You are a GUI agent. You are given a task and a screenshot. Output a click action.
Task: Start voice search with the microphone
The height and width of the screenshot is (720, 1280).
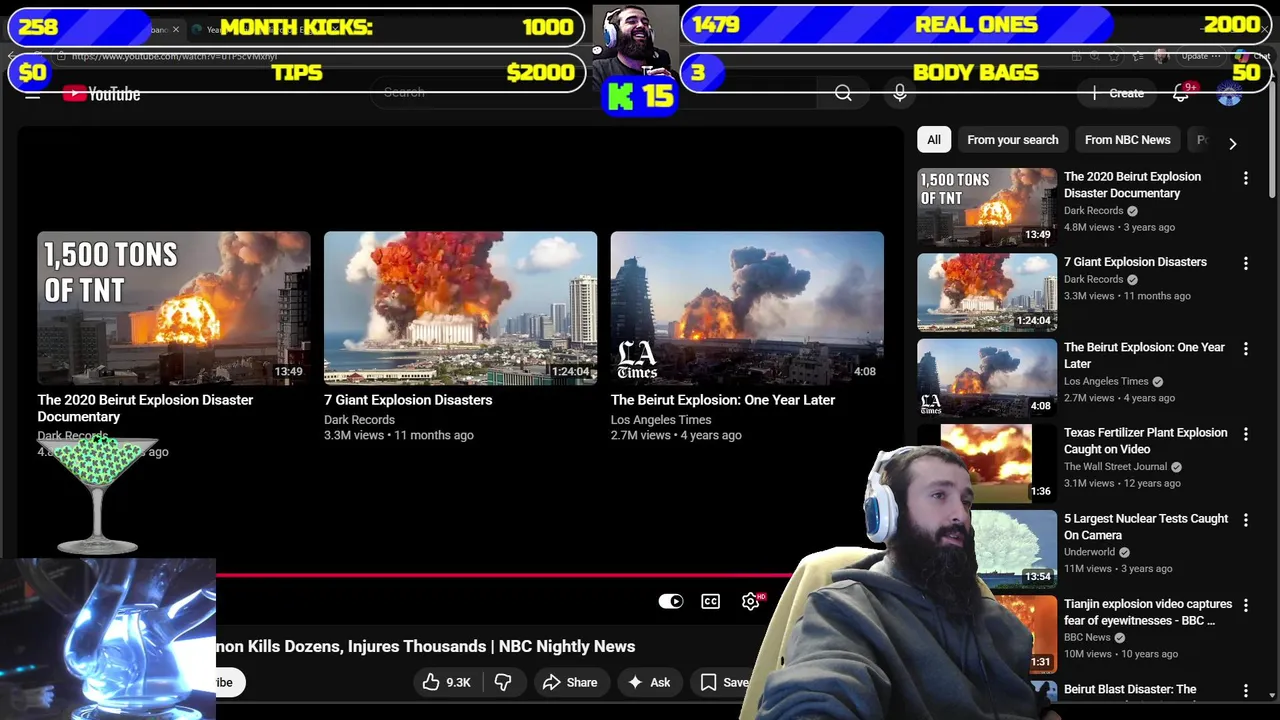click(900, 93)
